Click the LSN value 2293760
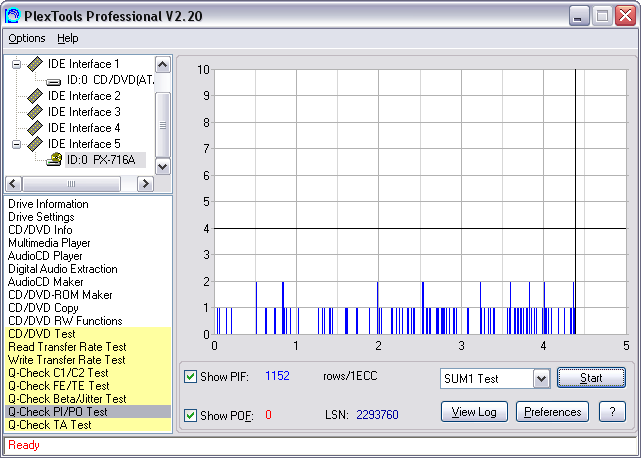Screen dimensions: 641x458 tap(377, 415)
